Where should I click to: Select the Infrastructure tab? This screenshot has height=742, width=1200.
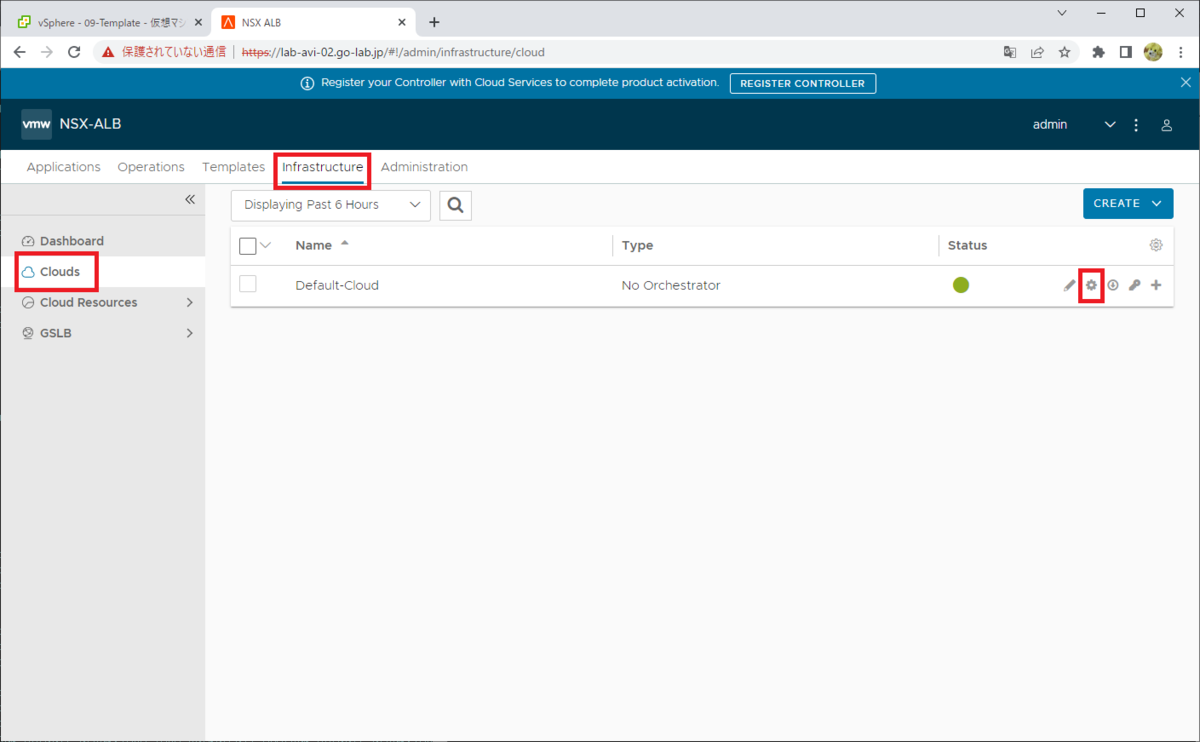click(x=322, y=167)
